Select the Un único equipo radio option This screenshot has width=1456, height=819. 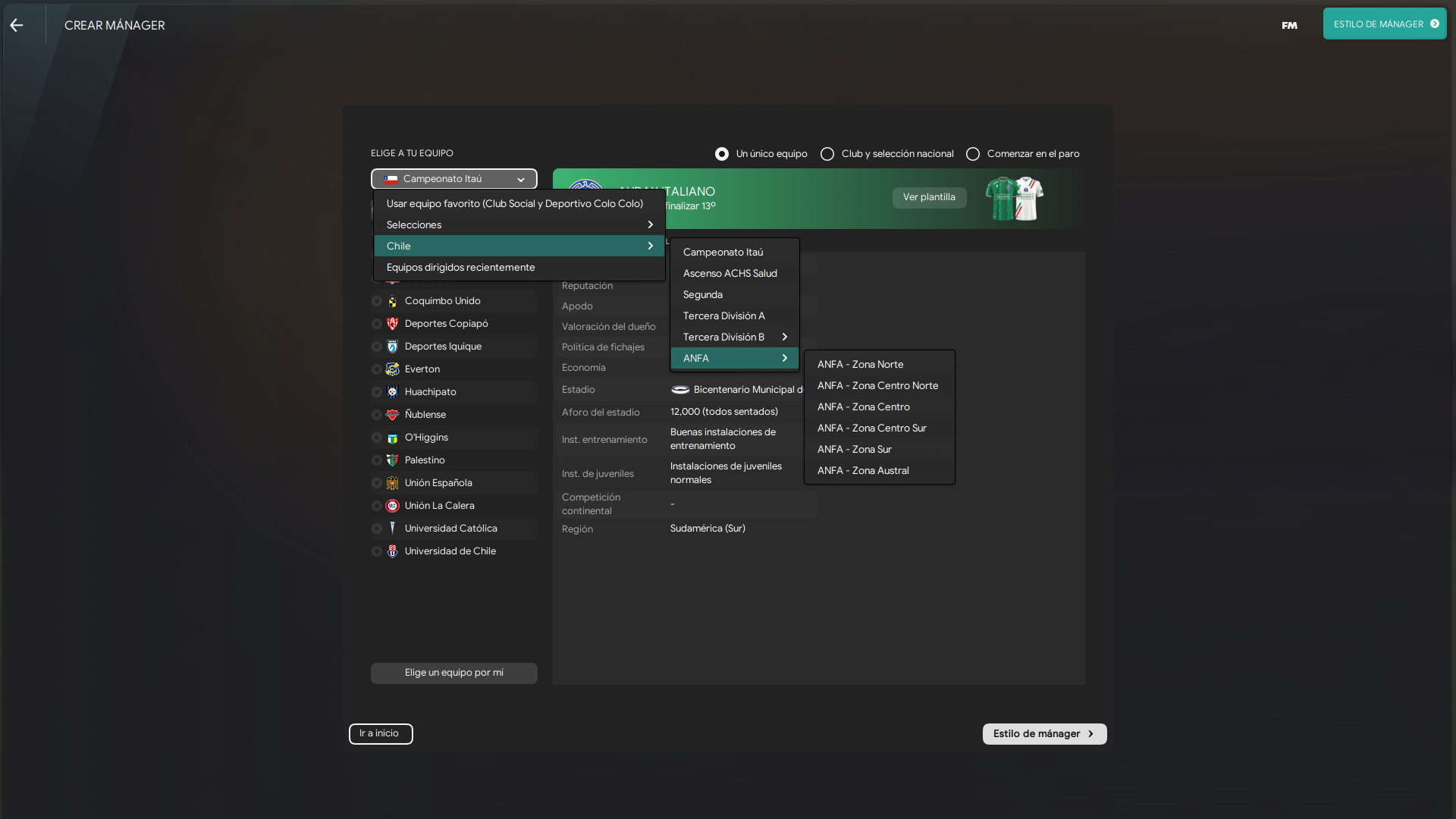coord(722,154)
